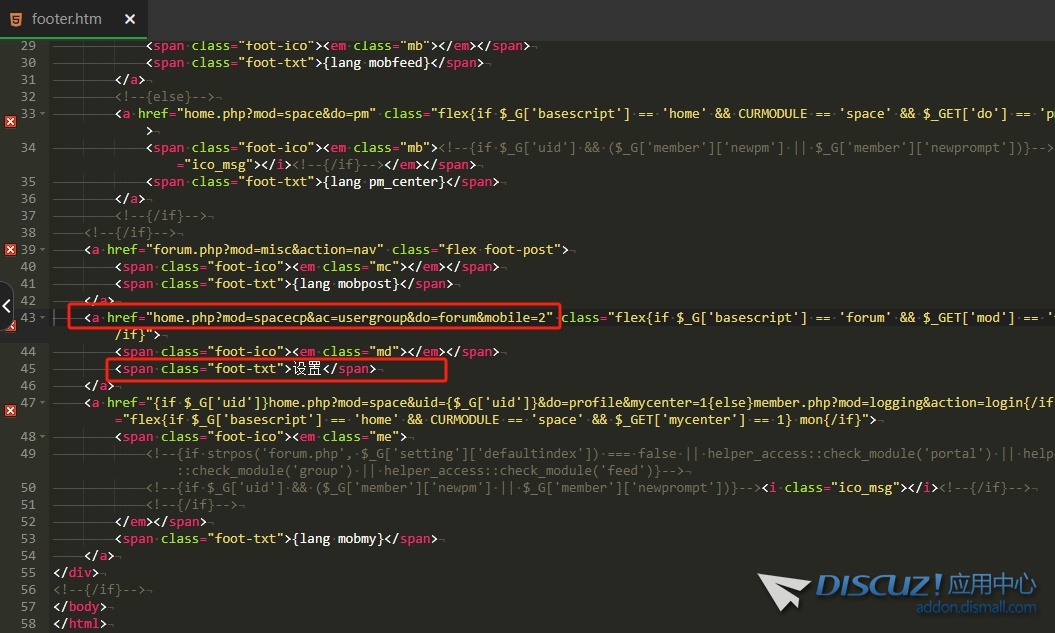
Task: Click line number 55 in the gutter
Action: click(27, 573)
